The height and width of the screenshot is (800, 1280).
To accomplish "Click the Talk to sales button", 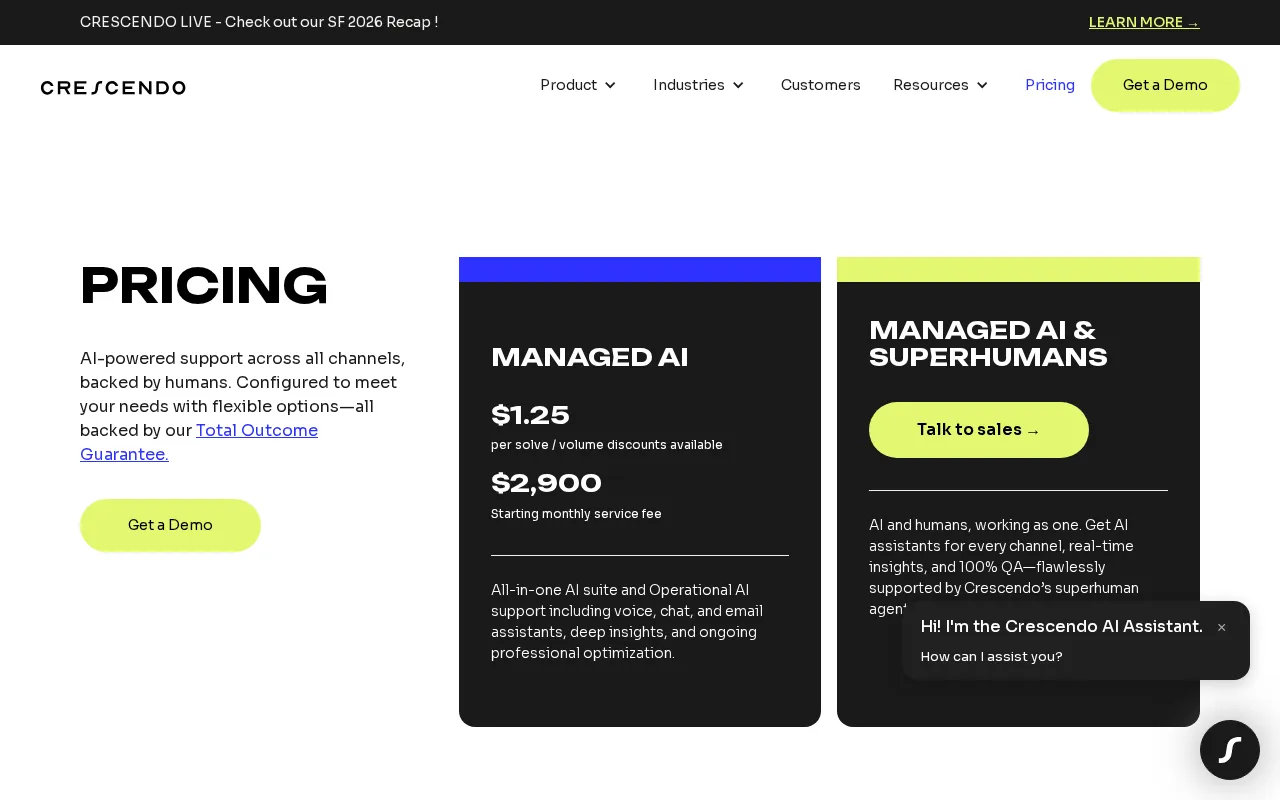I will pos(979,430).
